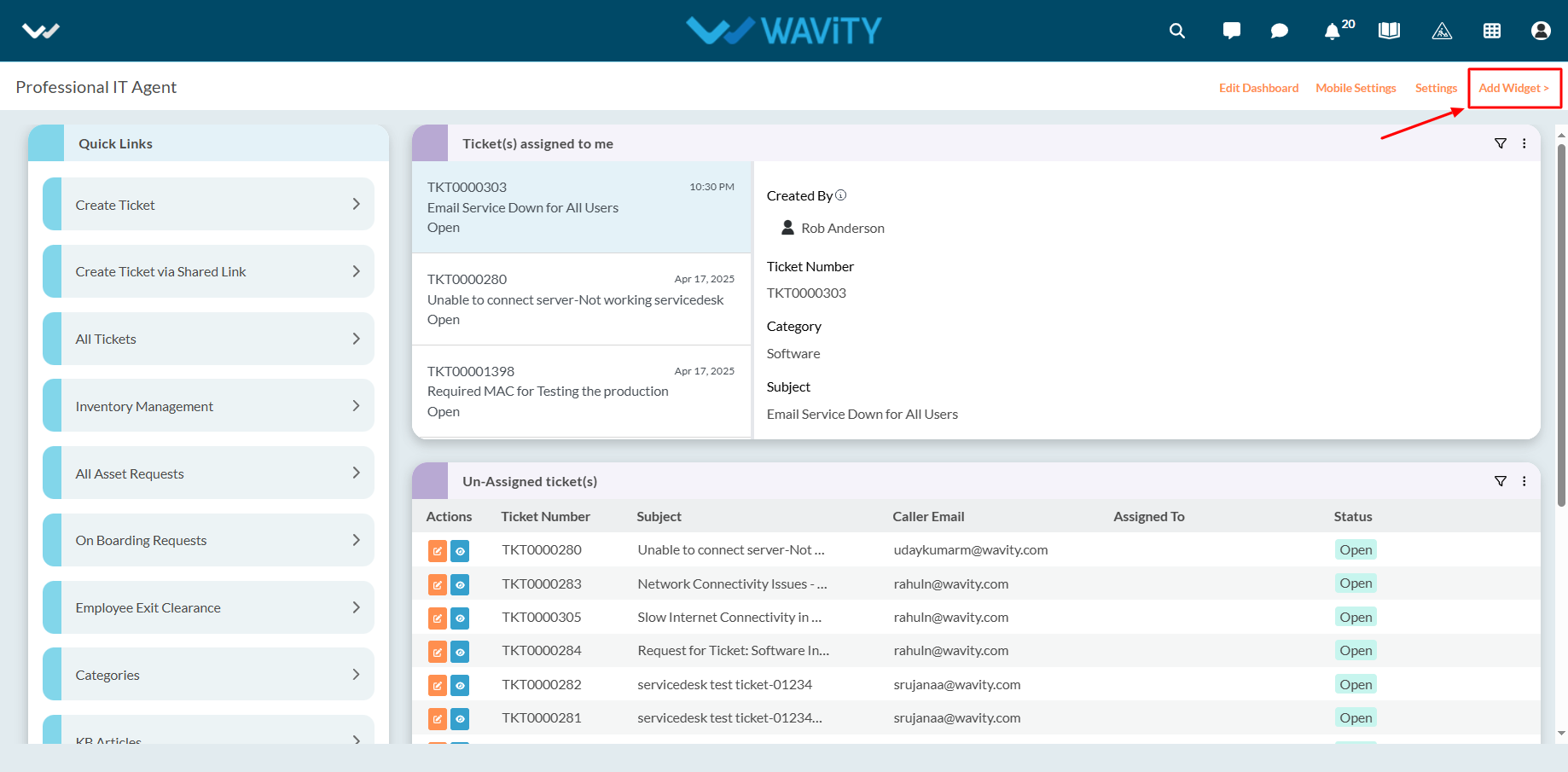Edit ticket TKT0000282 with orange pencil icon
The width and height of the screenshot is (1568, 772).
[438, 685]
